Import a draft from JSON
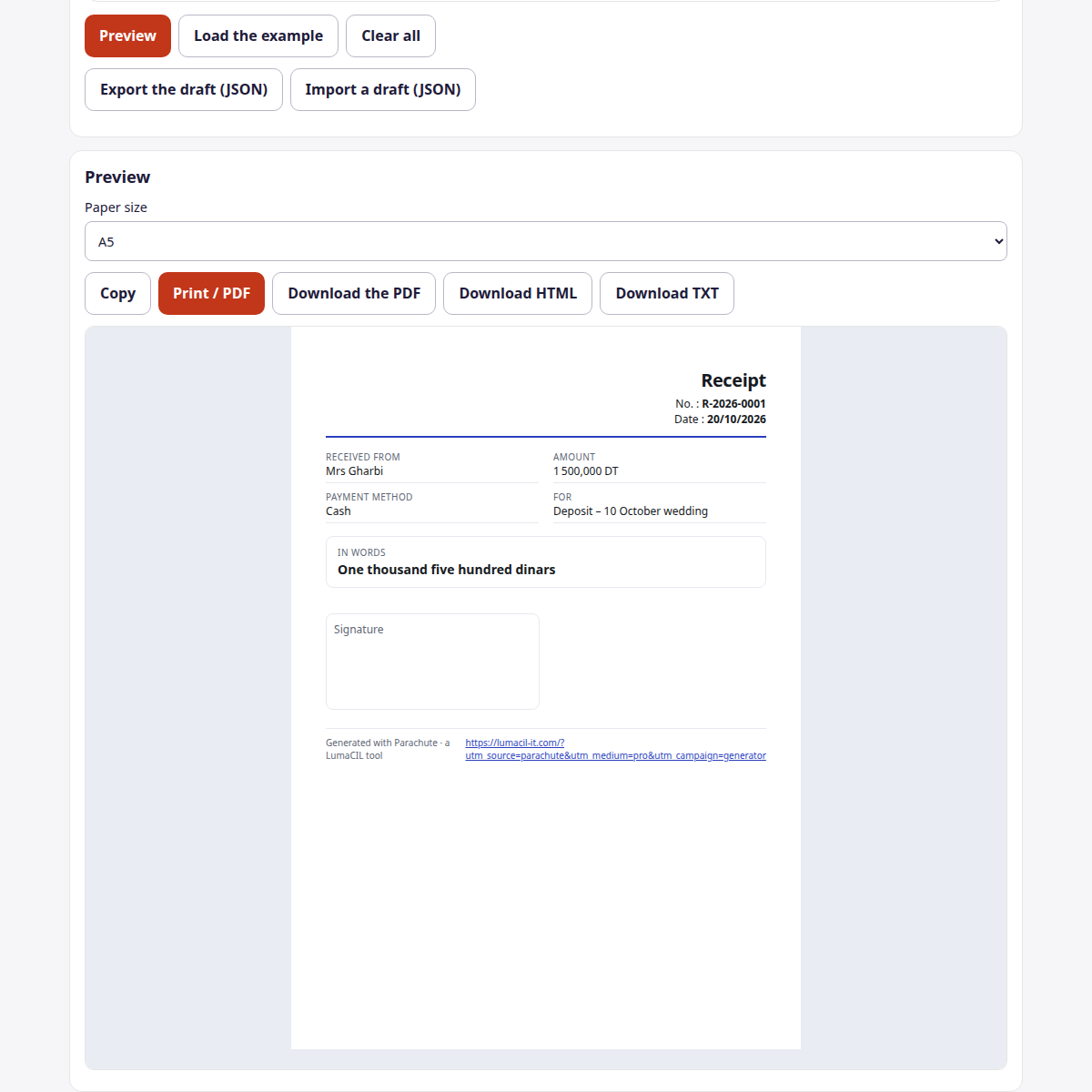This screenshot has height=1092, width=1092. [383, 90]
